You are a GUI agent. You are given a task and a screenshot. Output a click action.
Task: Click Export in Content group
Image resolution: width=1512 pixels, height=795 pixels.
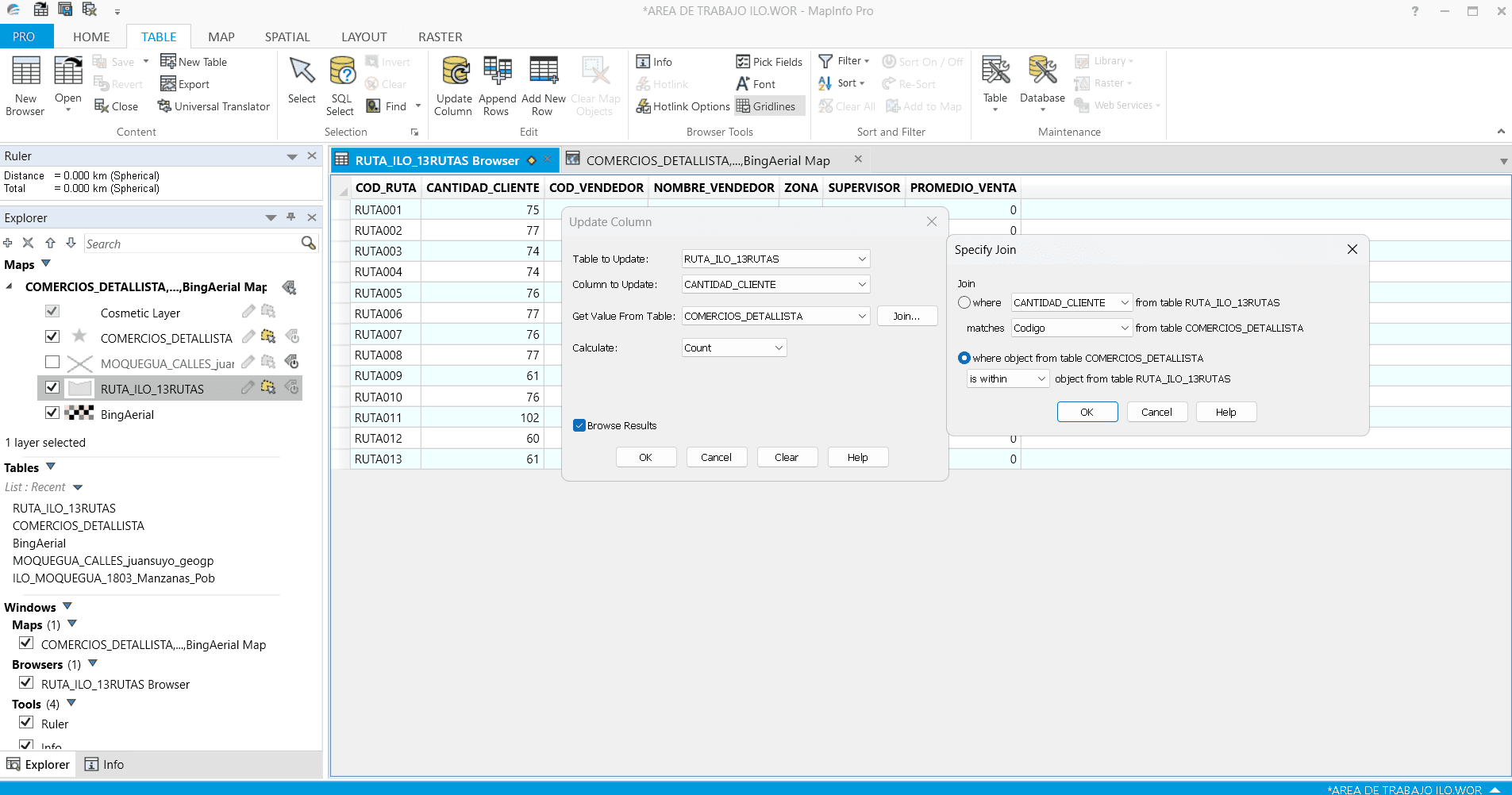coord(185,83)
